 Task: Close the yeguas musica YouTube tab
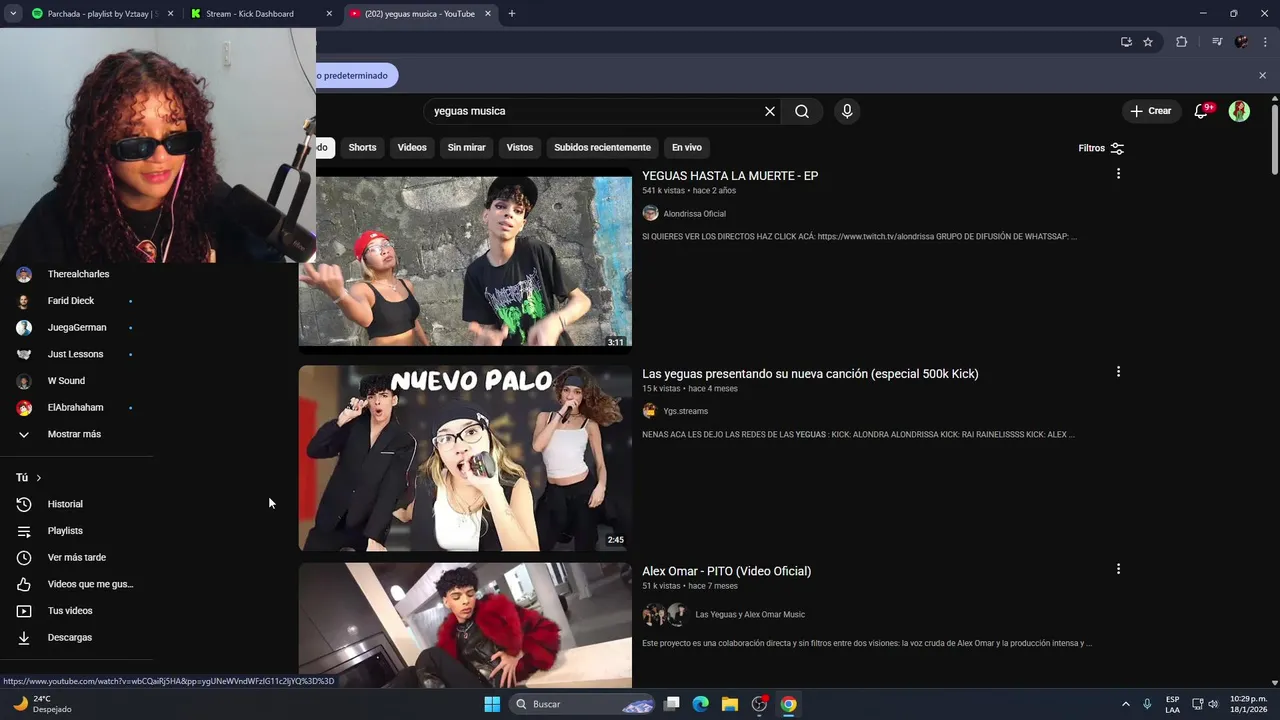488,14
